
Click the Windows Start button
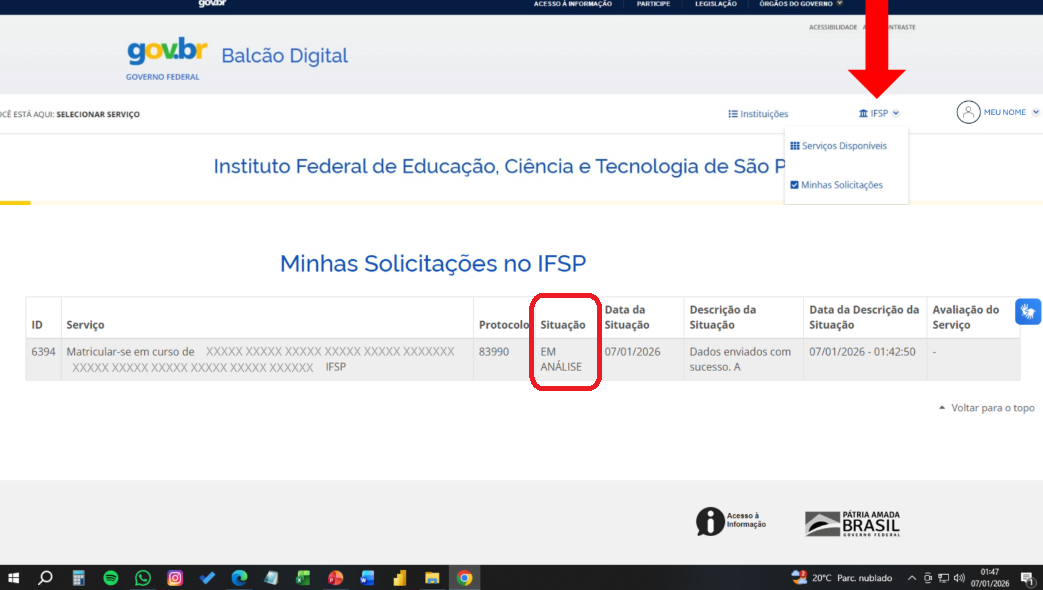pyautogui.click(x=14, y=578)
